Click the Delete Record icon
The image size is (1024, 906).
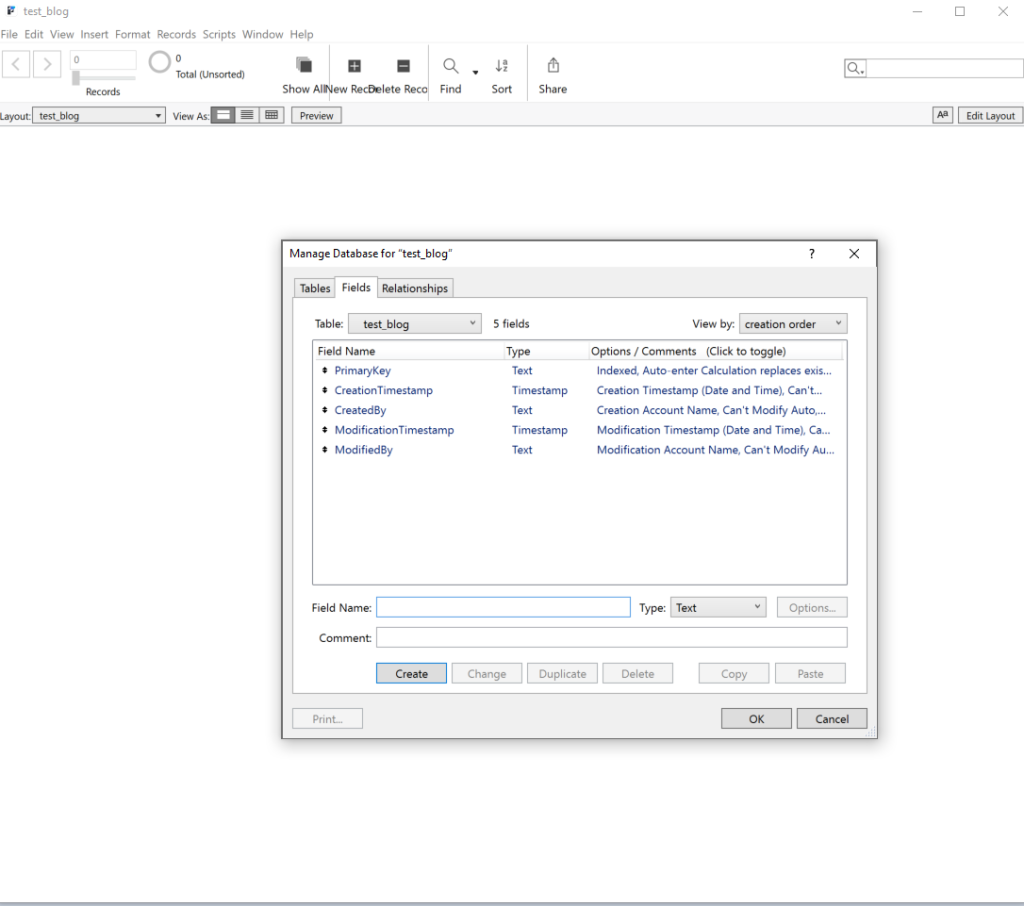403,67
